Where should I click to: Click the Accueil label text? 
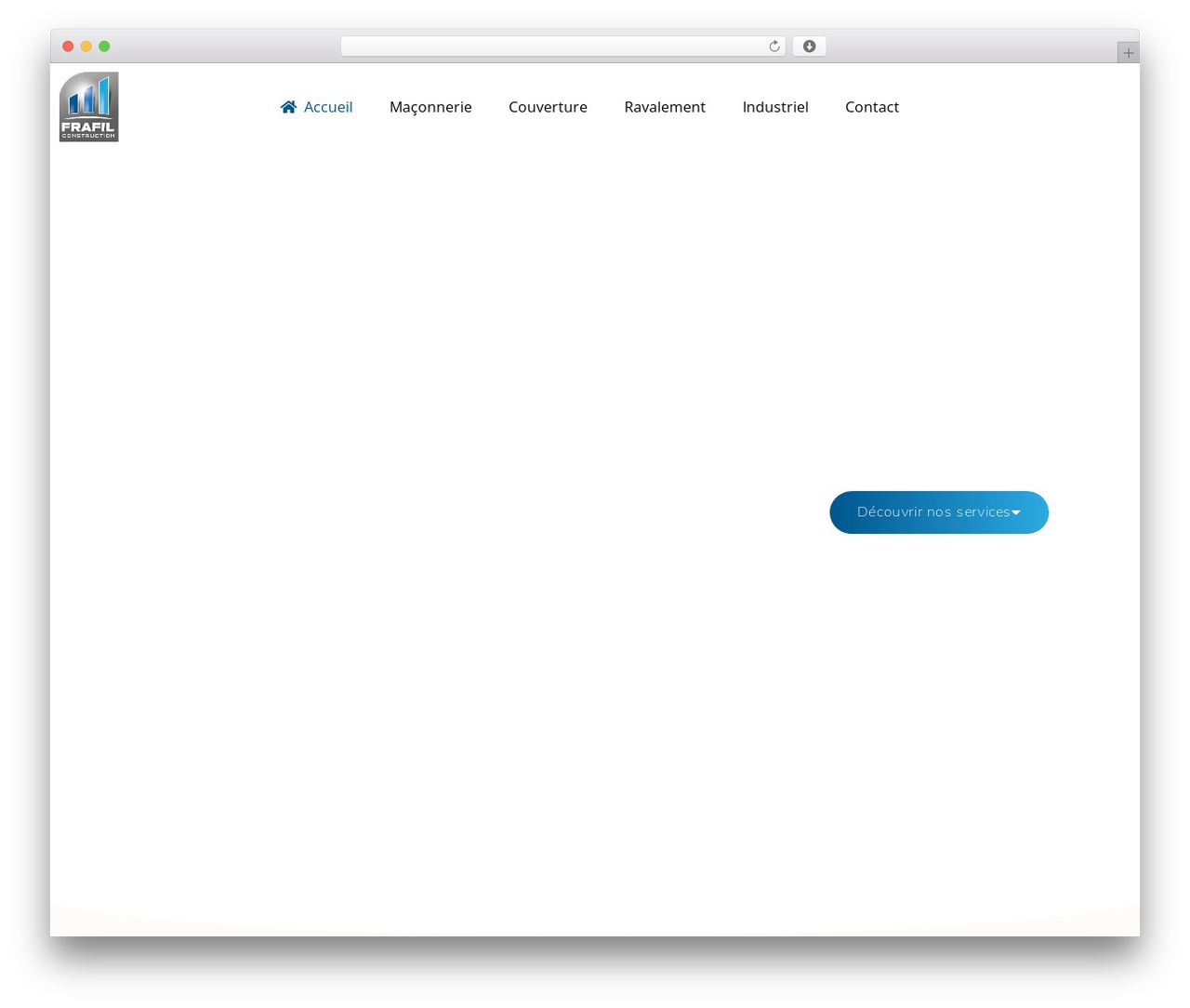[x=328, y=107]
